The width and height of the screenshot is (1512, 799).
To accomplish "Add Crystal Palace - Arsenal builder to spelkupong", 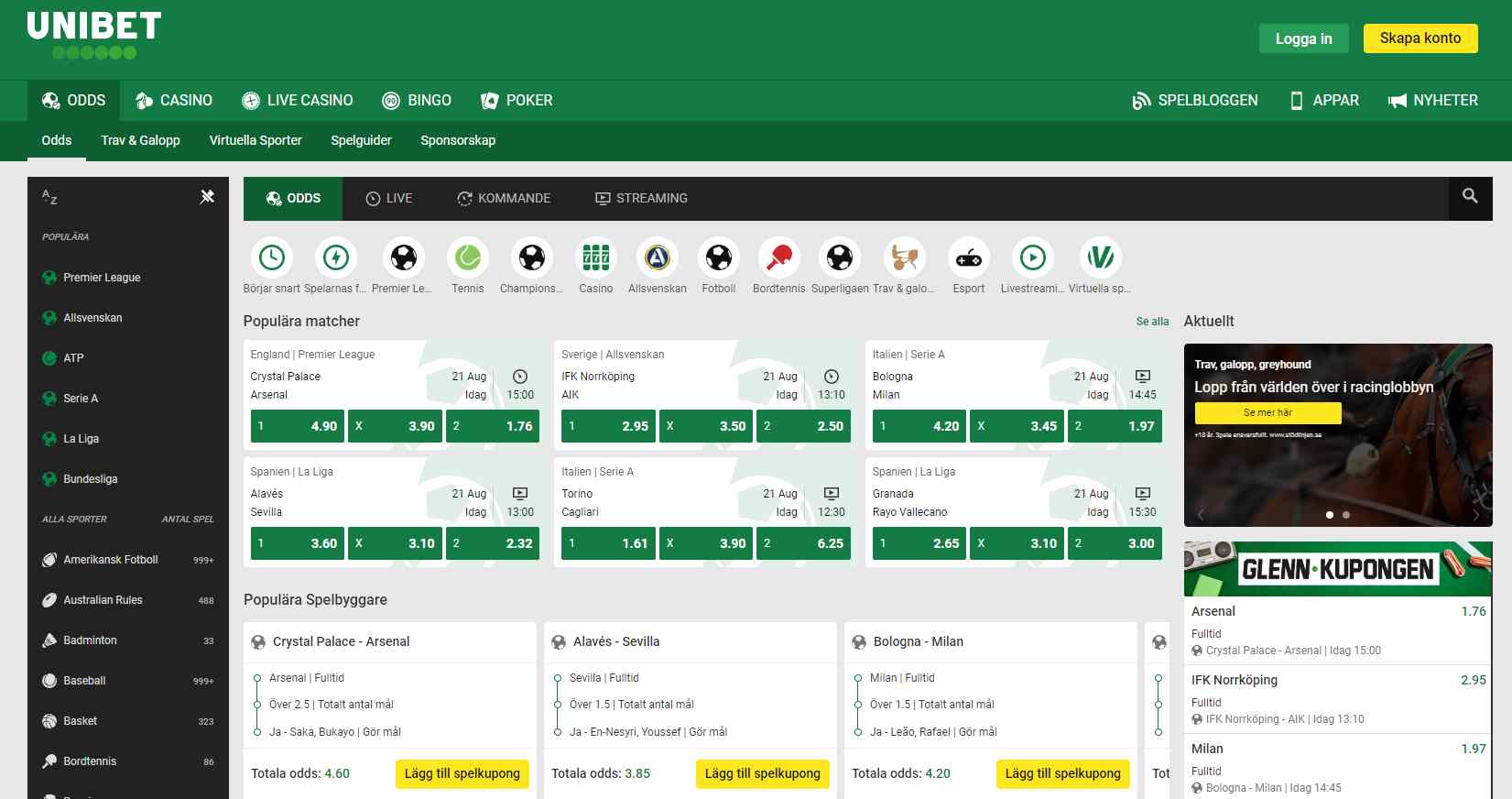I will 462,773.
